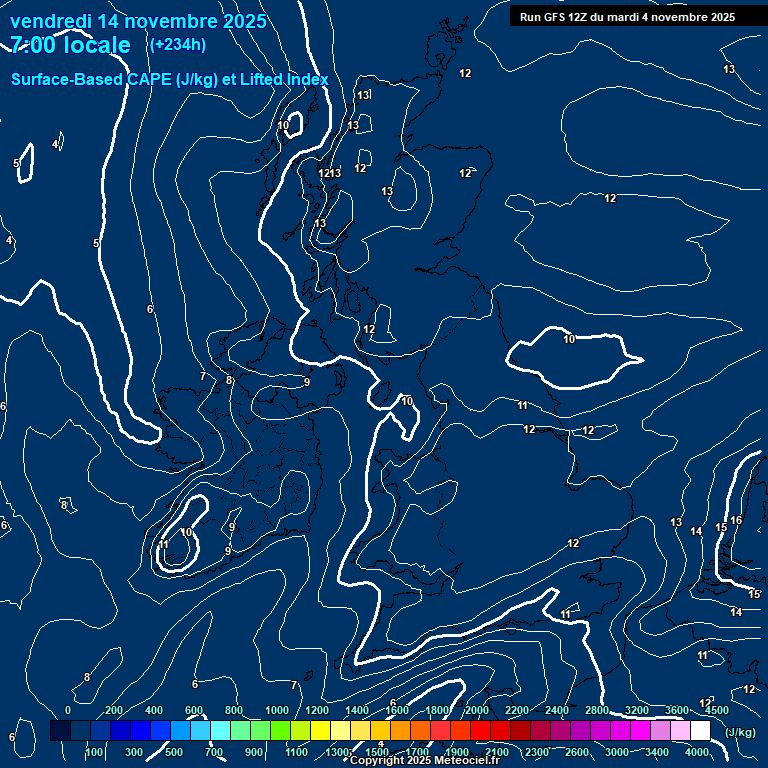
Task: Click the '900' legend scale value
Action: (254, 752)
